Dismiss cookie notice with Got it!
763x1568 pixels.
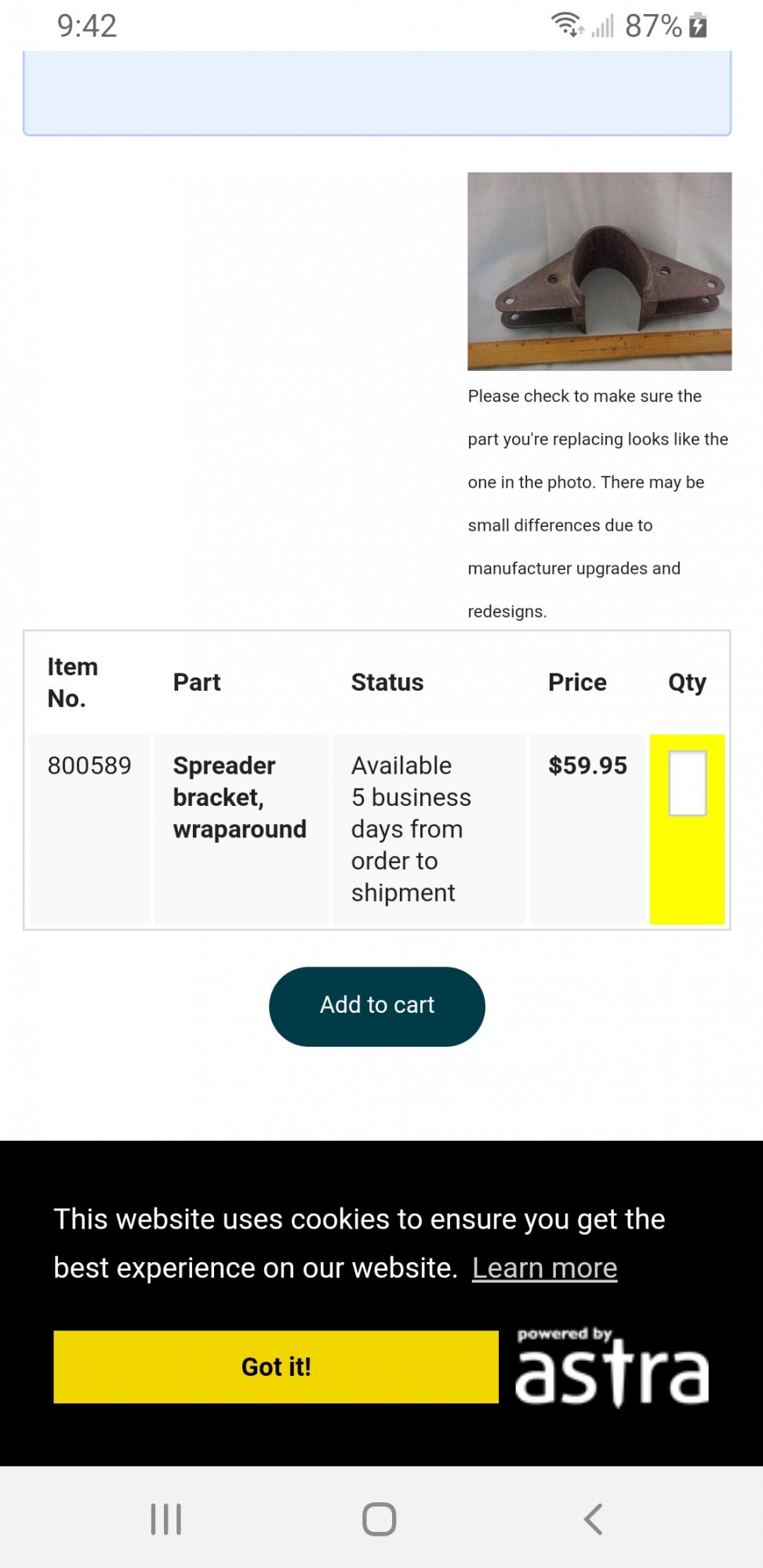tap(276, 1367)
